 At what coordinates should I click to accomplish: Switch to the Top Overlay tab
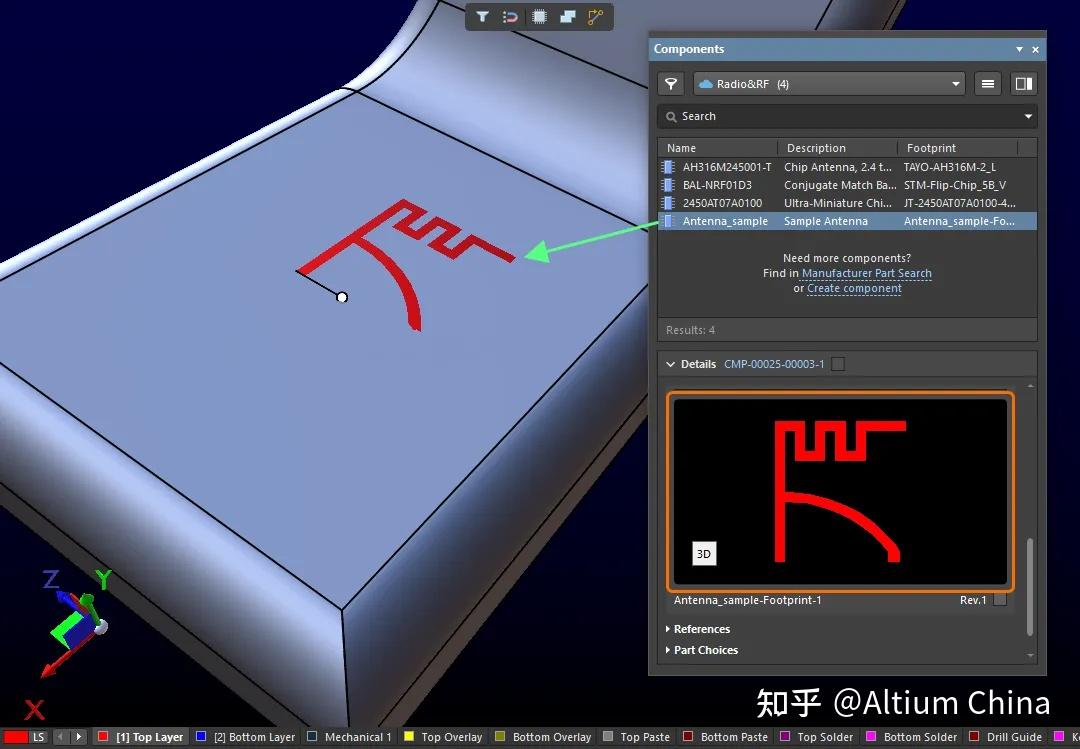pos(443,737)
